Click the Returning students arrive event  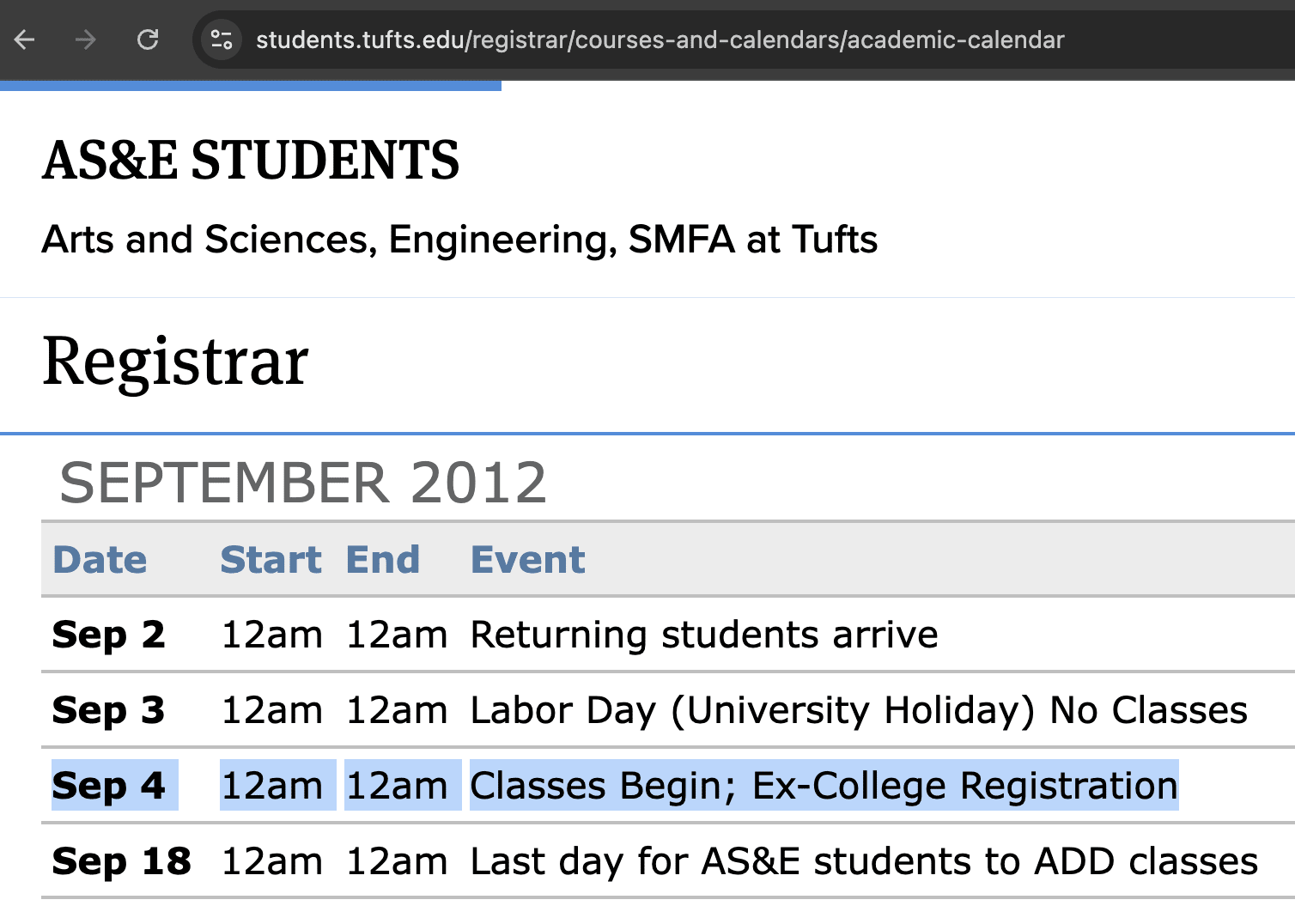[704, 635]
